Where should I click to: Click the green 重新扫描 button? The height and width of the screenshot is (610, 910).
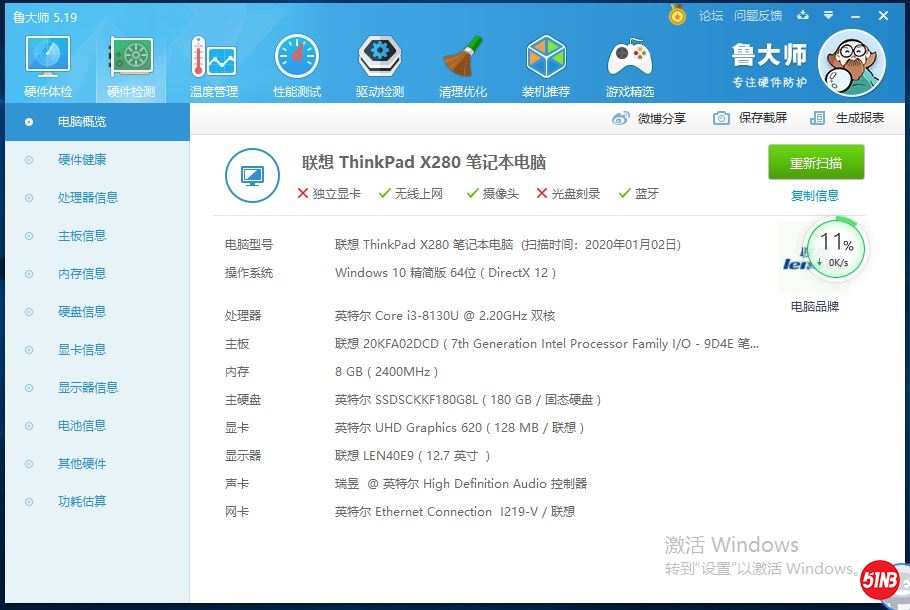pos(815,163)
